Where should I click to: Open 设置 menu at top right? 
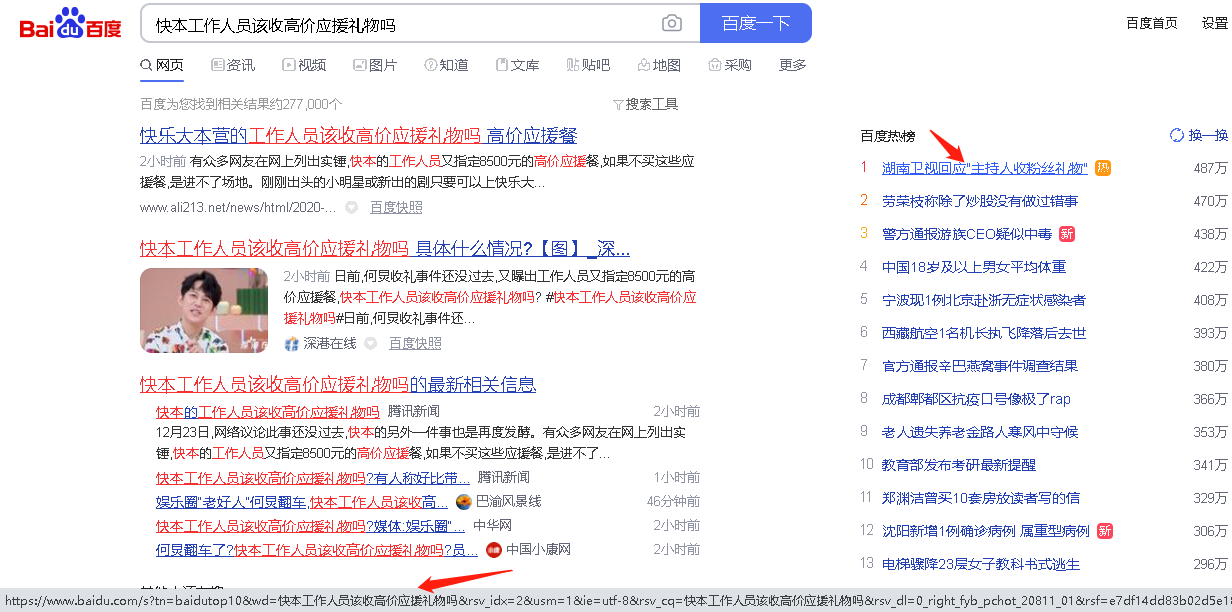point(1214,23)
